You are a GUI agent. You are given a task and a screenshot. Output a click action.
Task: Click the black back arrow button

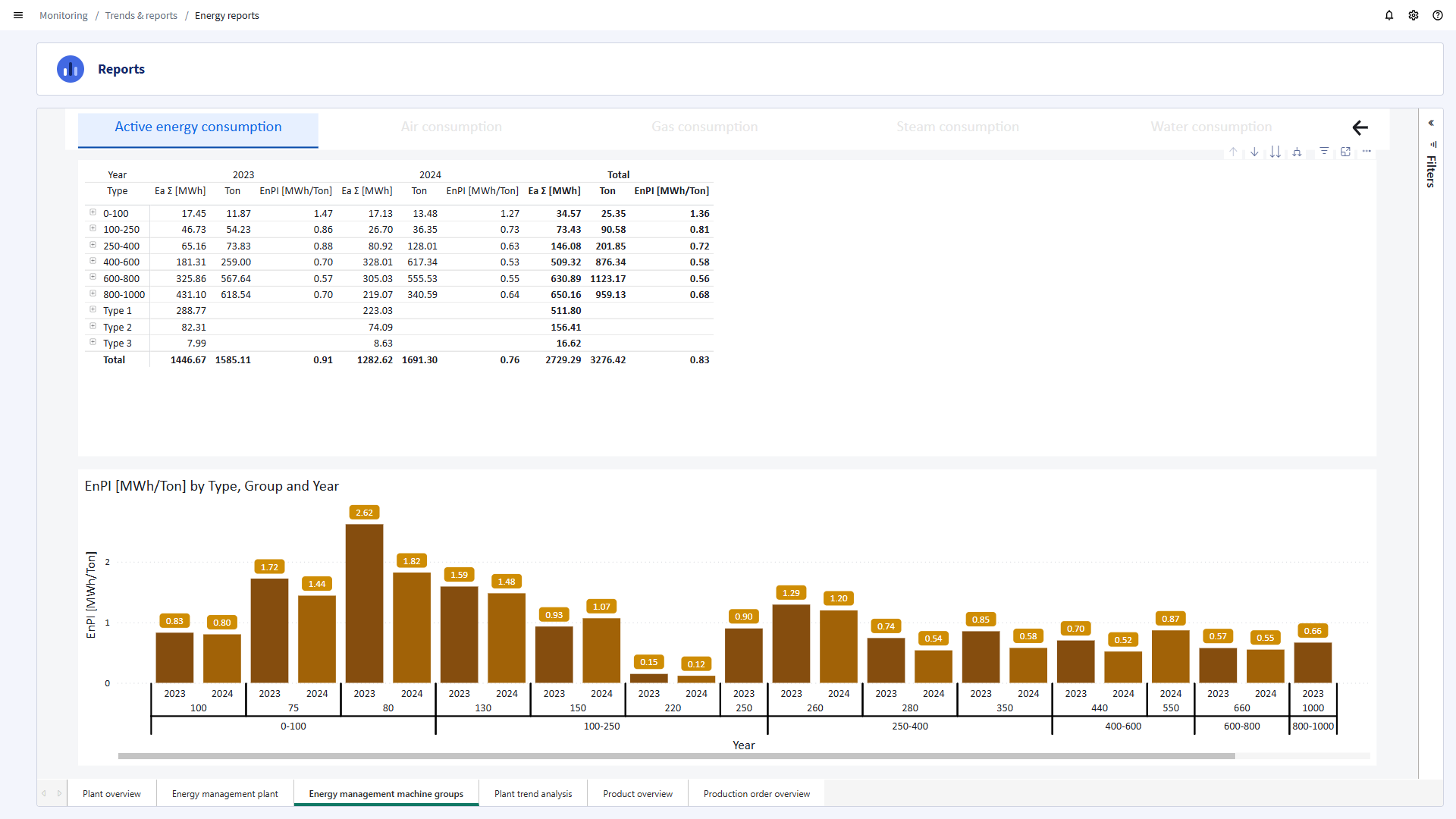pyautogui.click(x=1360, y=127)
